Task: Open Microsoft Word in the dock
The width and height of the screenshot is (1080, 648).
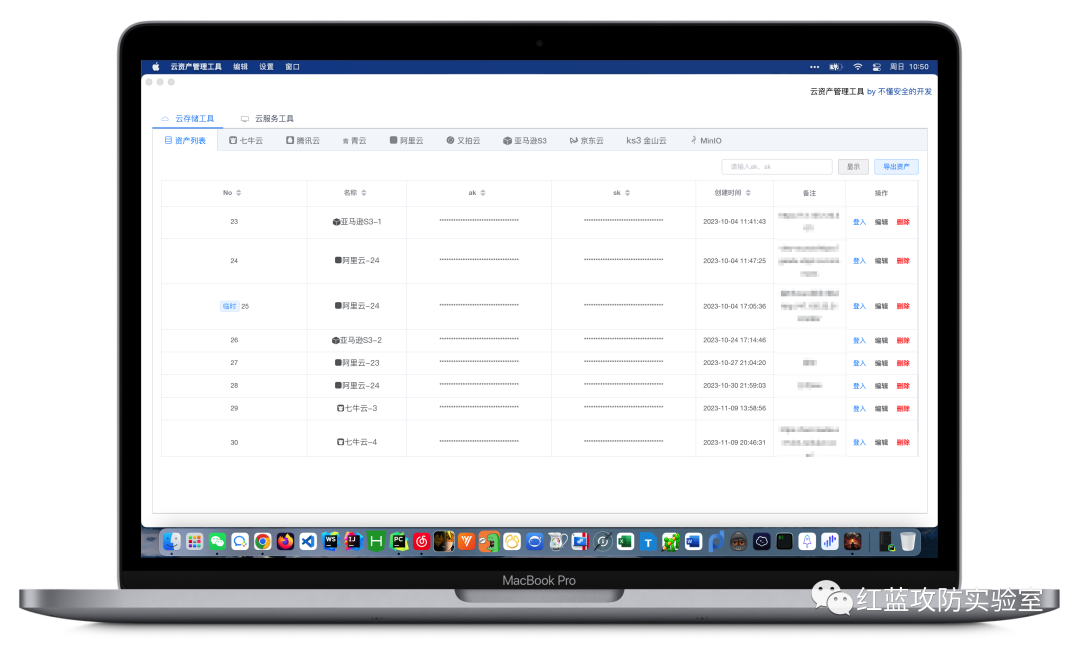Action: pos(694,542)
